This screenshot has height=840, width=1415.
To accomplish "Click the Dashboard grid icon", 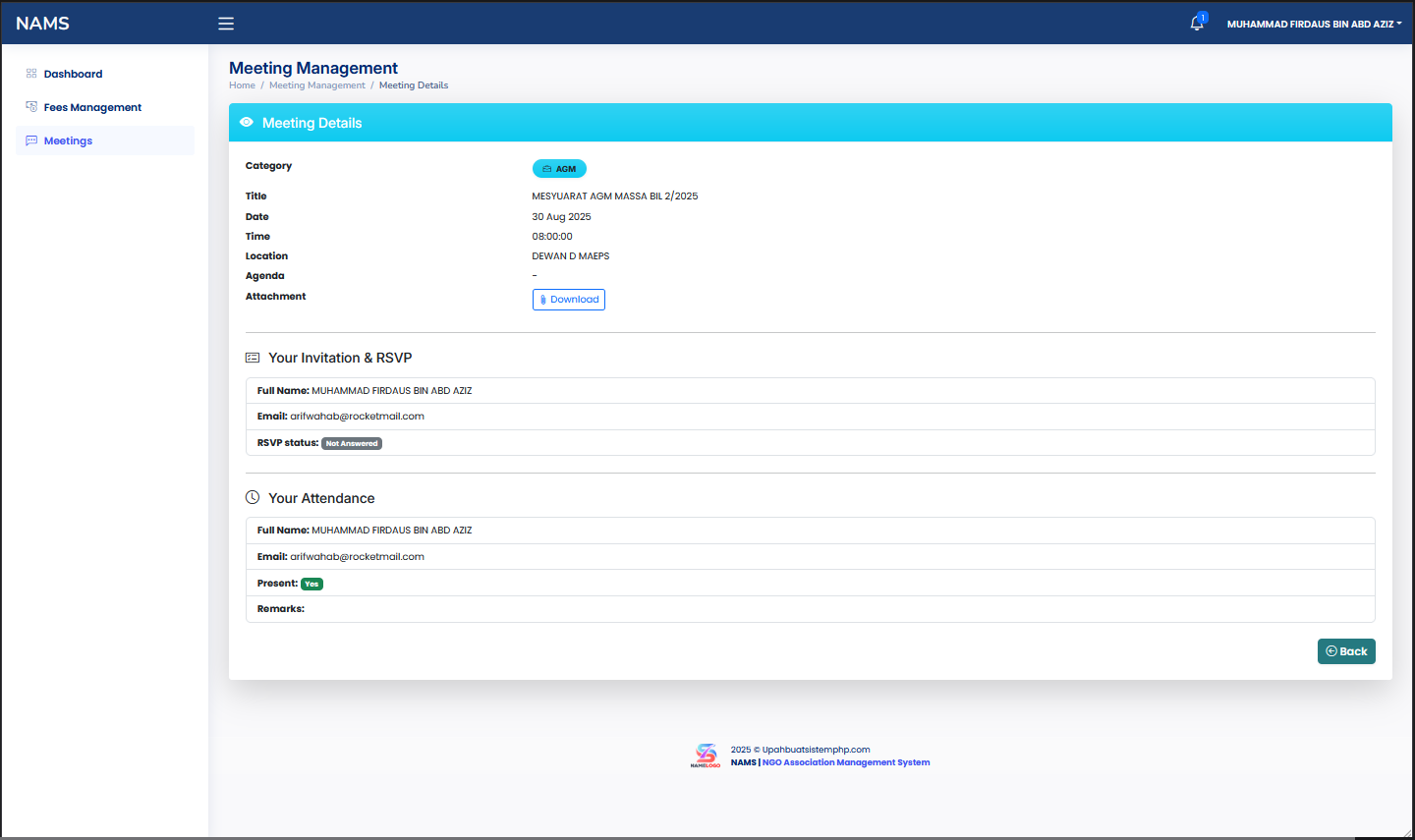I will (x=31, y=74).
